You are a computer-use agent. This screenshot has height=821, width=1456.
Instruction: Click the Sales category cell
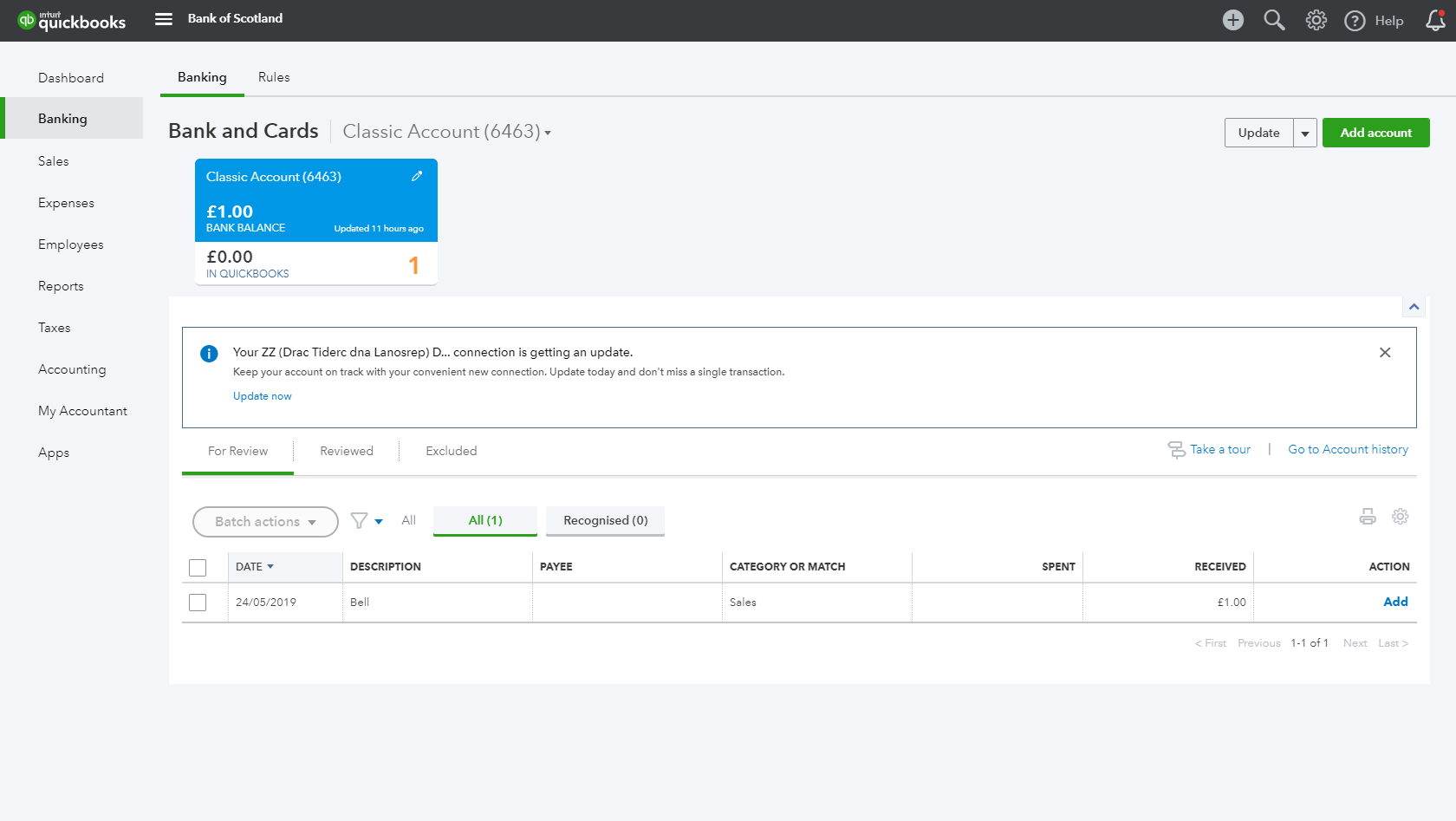(816, 603)
